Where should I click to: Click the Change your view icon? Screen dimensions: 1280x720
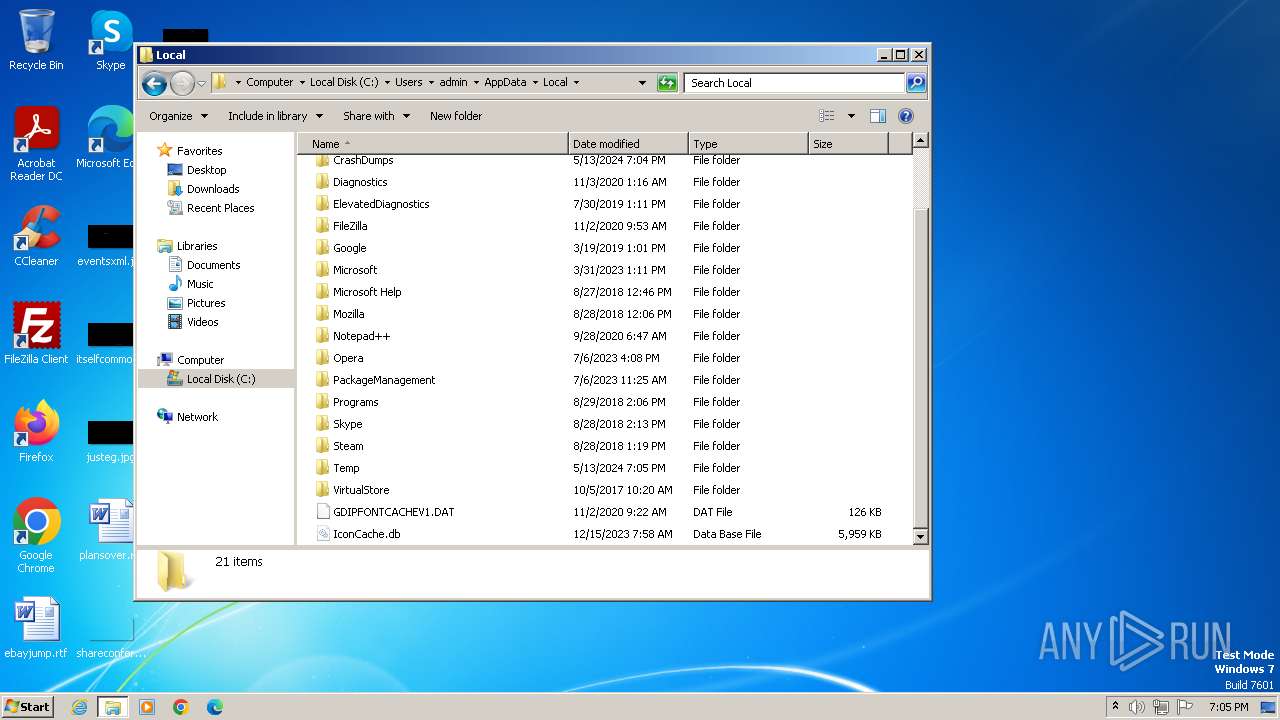826,116
